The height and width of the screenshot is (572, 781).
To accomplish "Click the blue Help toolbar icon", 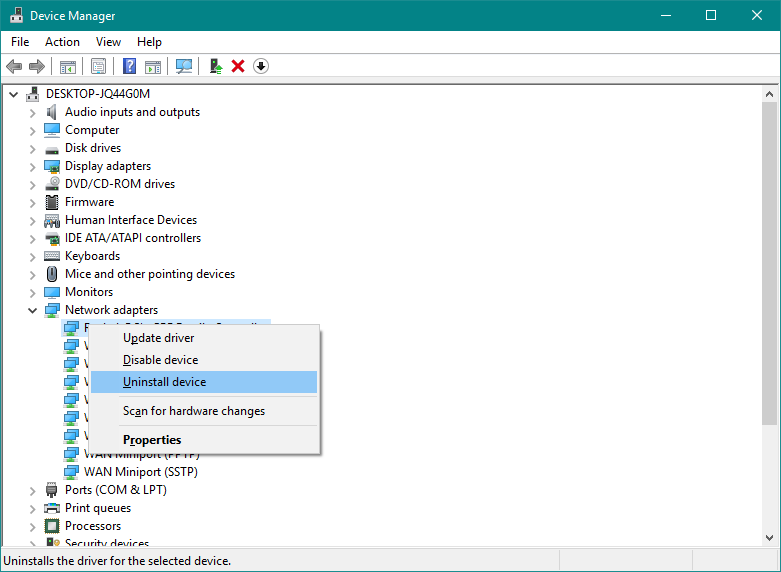I will [x=130, y=66].
